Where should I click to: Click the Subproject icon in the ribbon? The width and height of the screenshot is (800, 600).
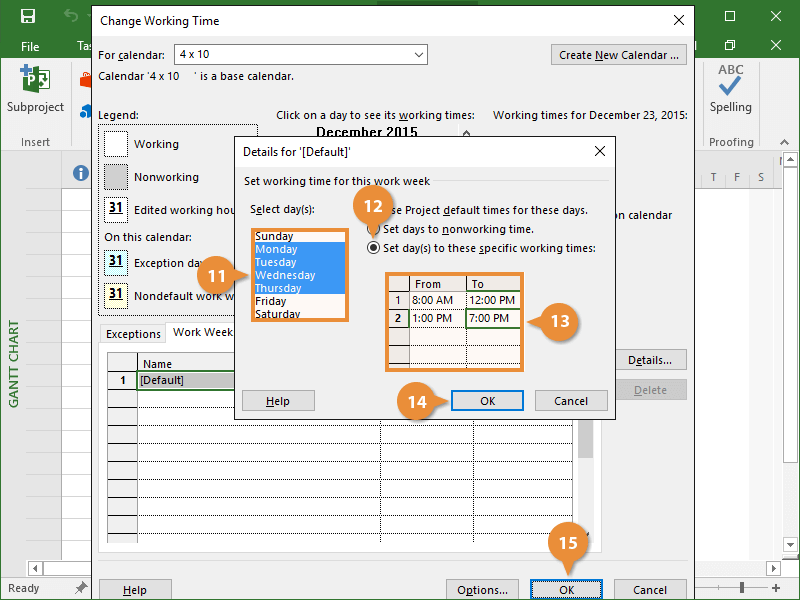[35, 80]
